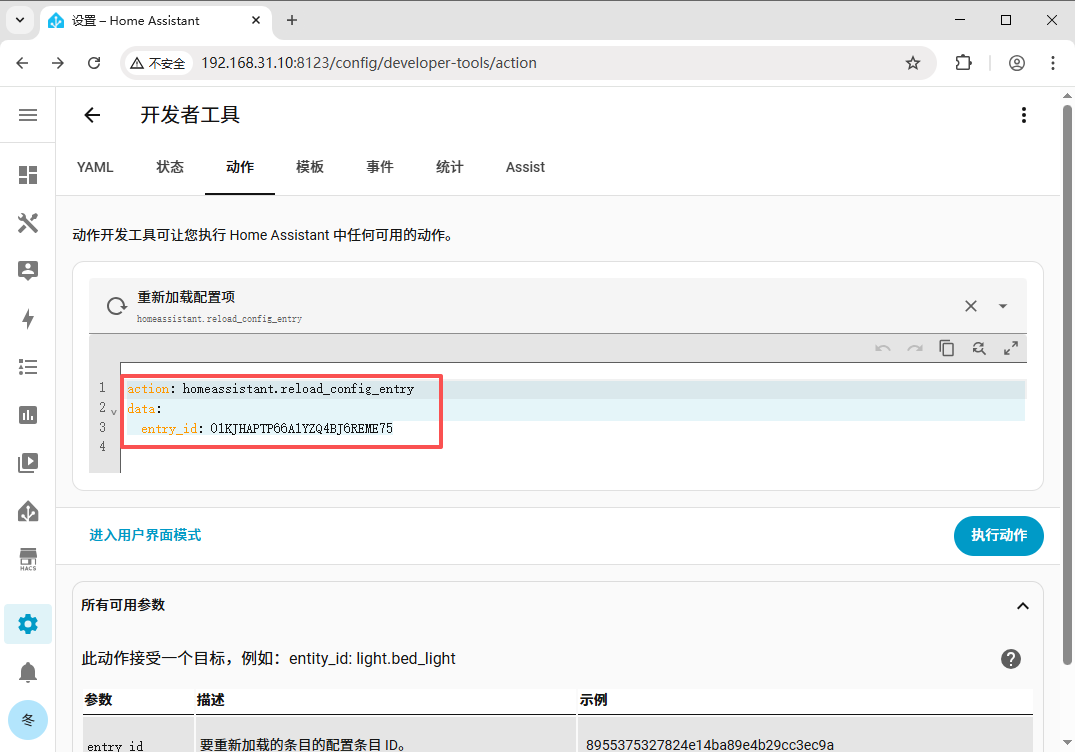Click the 重新加载配置项 action field

click(x=558, y=306)
